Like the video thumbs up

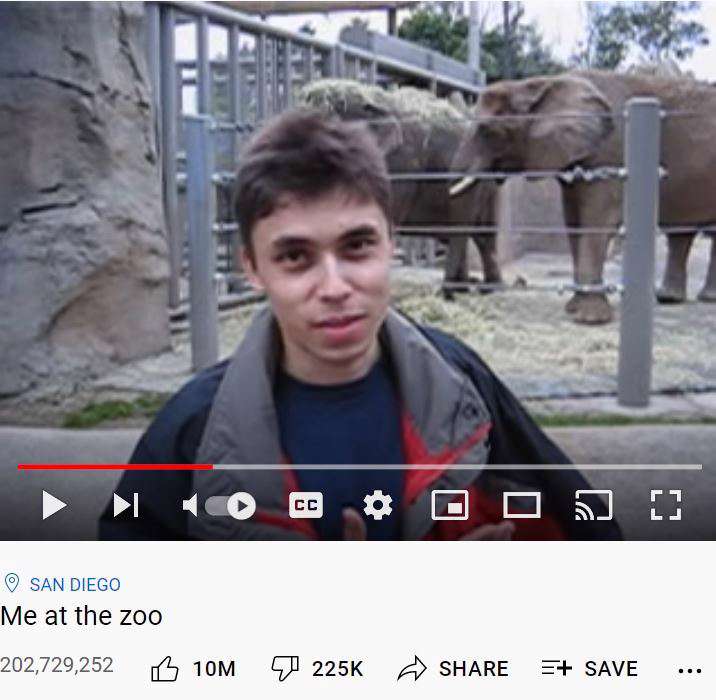pos(193,668)
